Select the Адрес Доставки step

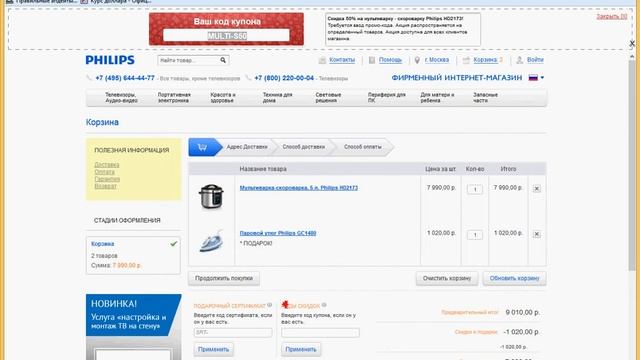point(247,147)
